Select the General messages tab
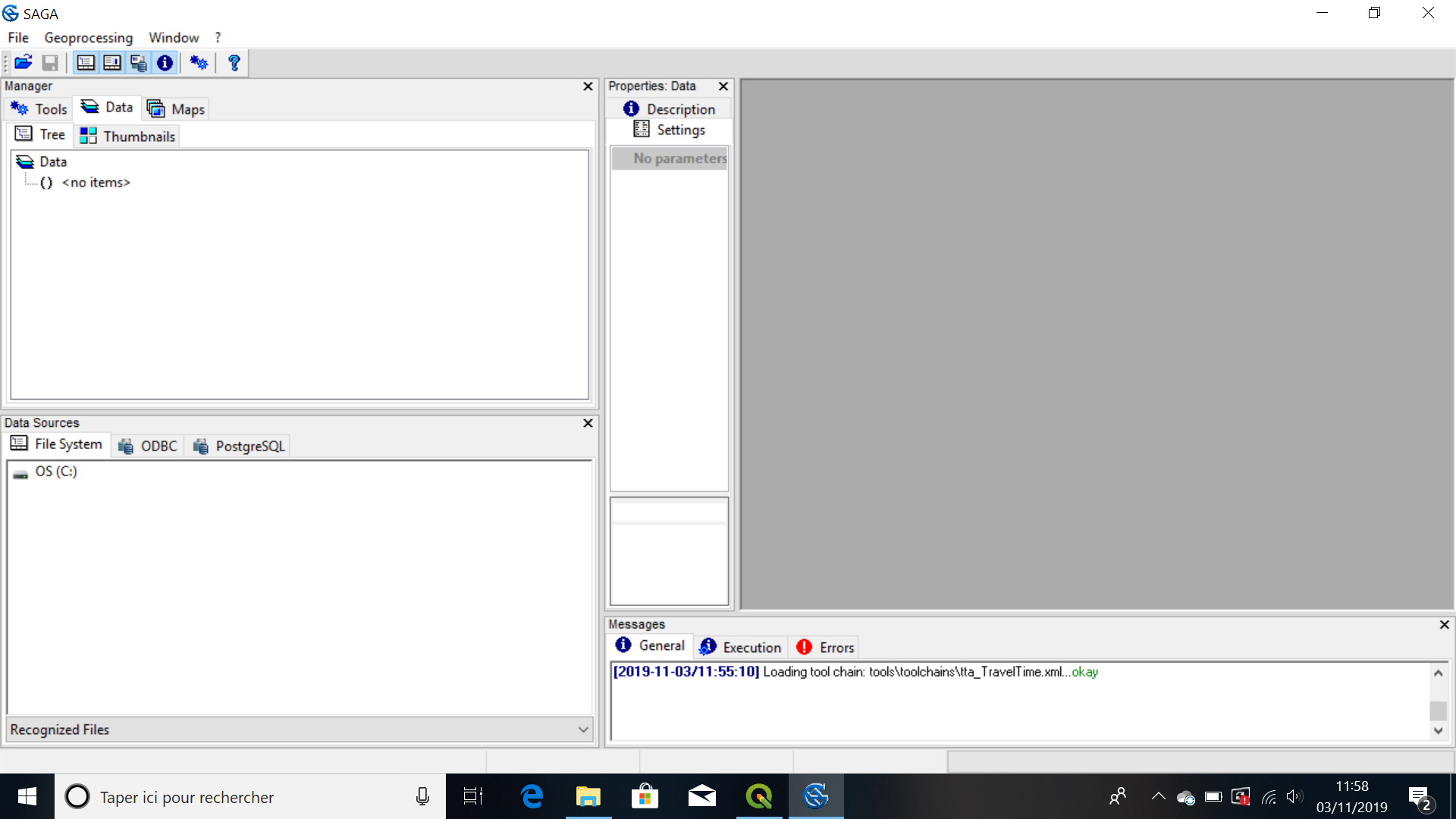The height and width of the screenshot is (819, 1456). pyautogui.click(x=651, y=645)
